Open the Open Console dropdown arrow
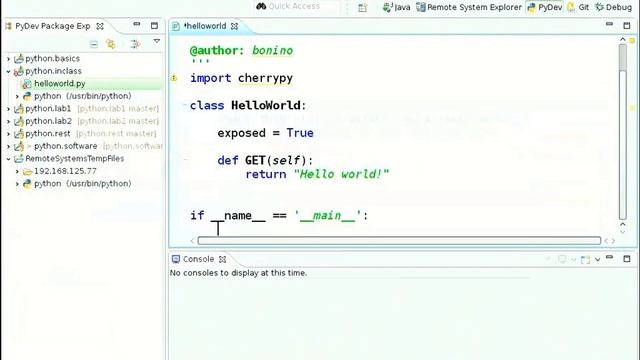This screenshot has width=640, height=360. pos(598,260)
